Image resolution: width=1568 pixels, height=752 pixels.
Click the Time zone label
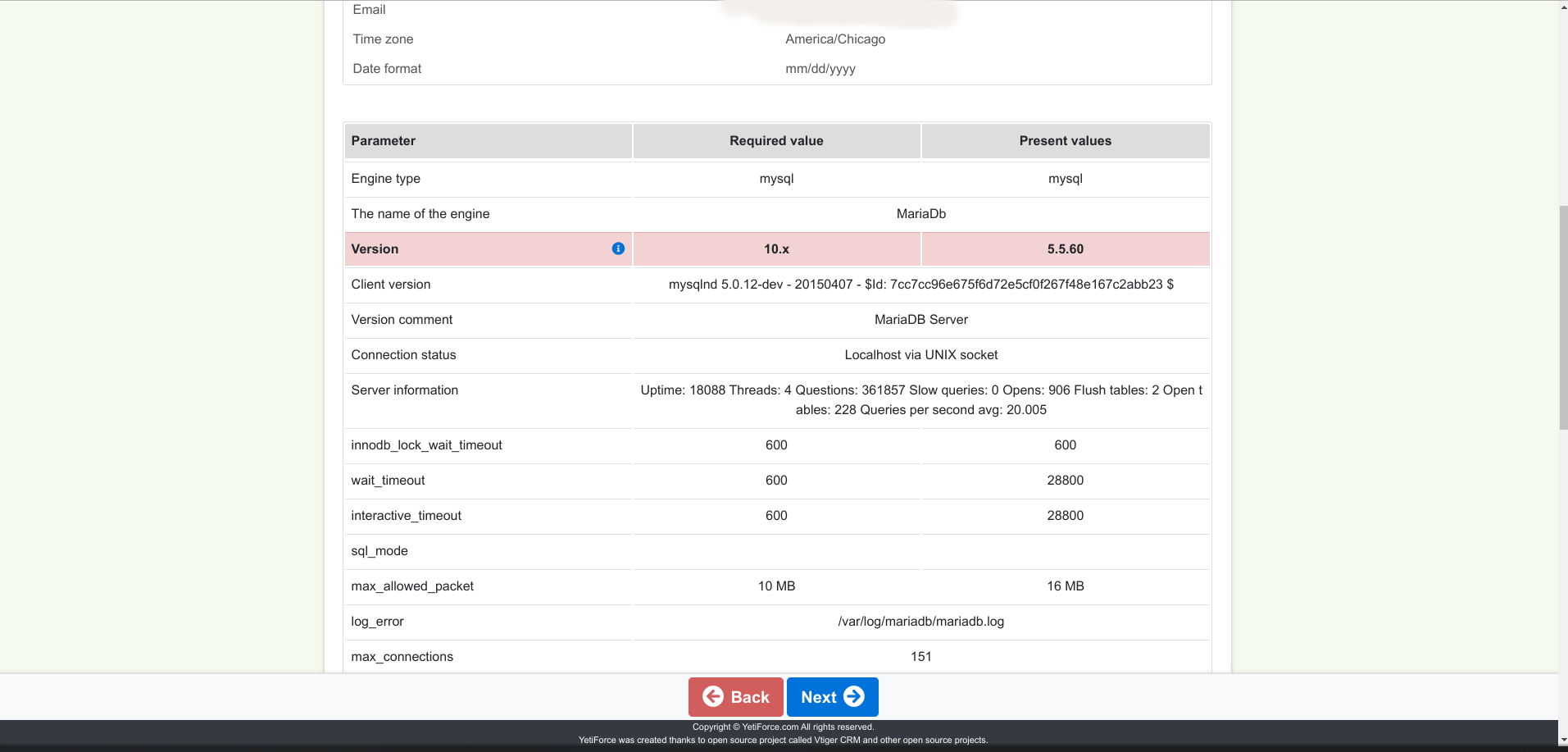point(383,39)
